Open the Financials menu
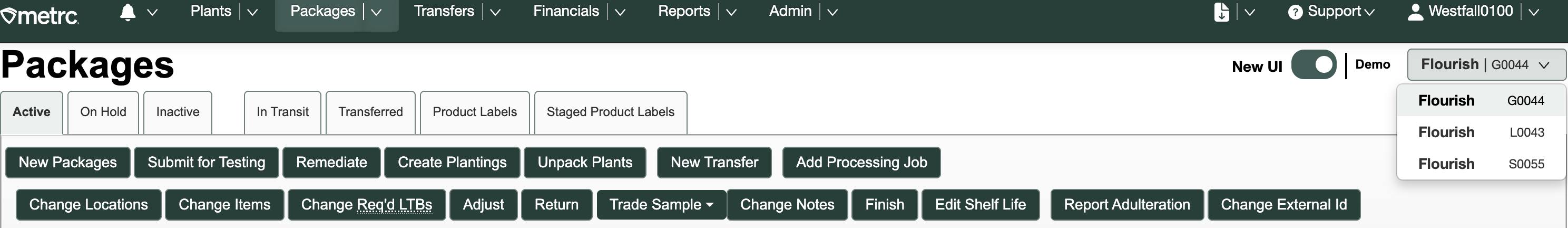This screenshot has width=1568, height=228. tap(565, 12)
